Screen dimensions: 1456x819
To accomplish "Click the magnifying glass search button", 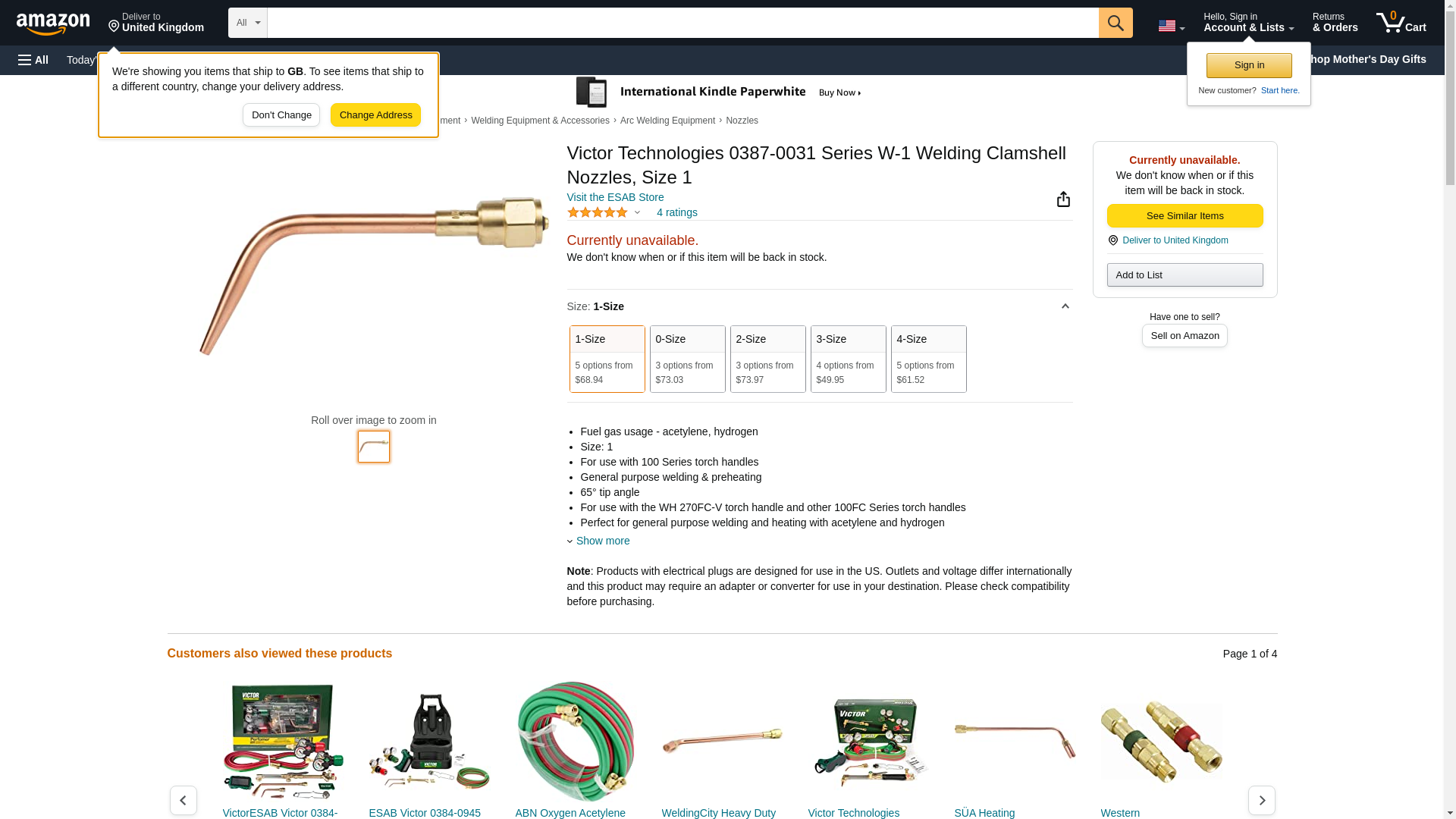I will (1116, 23).
